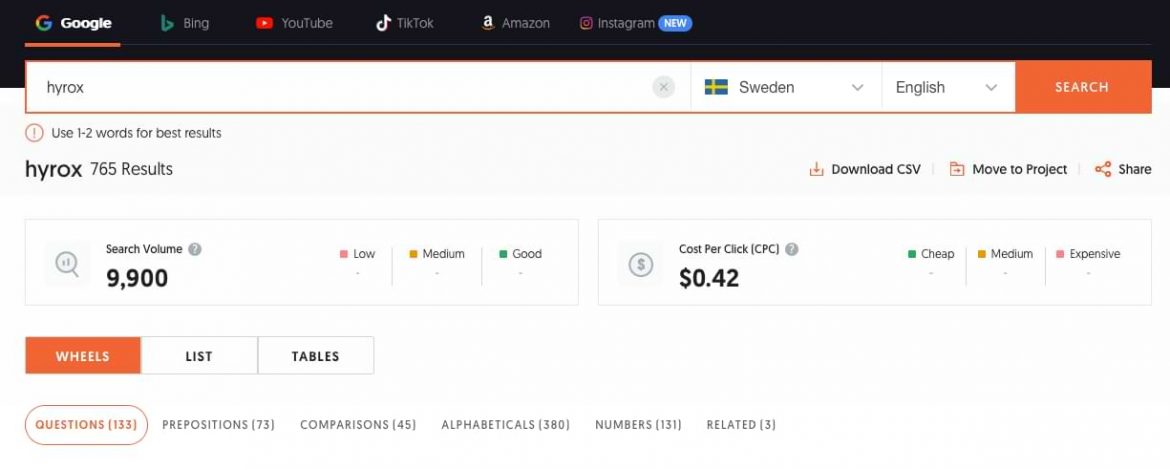Click the Search Volume magnifier icon
The width and height of the screenshot is (1170, 469).
click(x=66, y=262)
